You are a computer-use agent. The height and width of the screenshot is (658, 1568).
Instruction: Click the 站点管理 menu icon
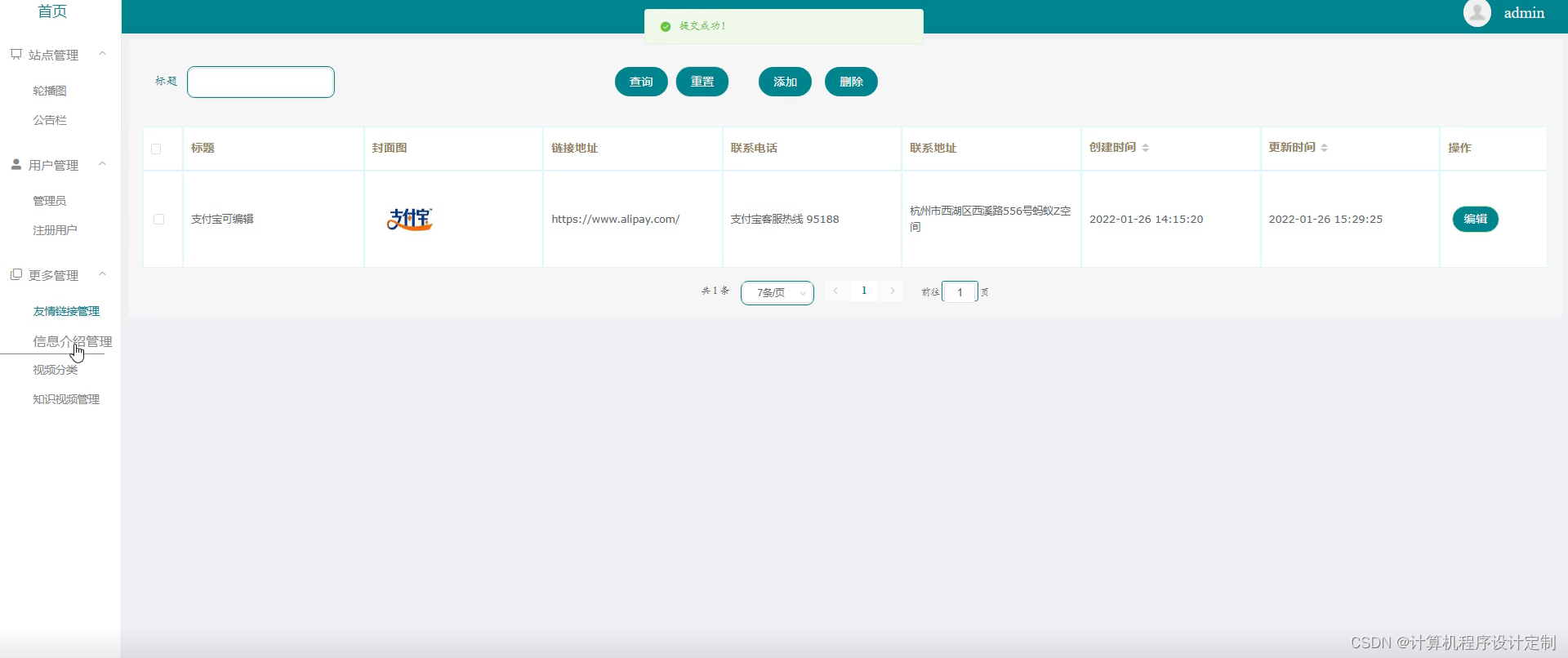16,55
